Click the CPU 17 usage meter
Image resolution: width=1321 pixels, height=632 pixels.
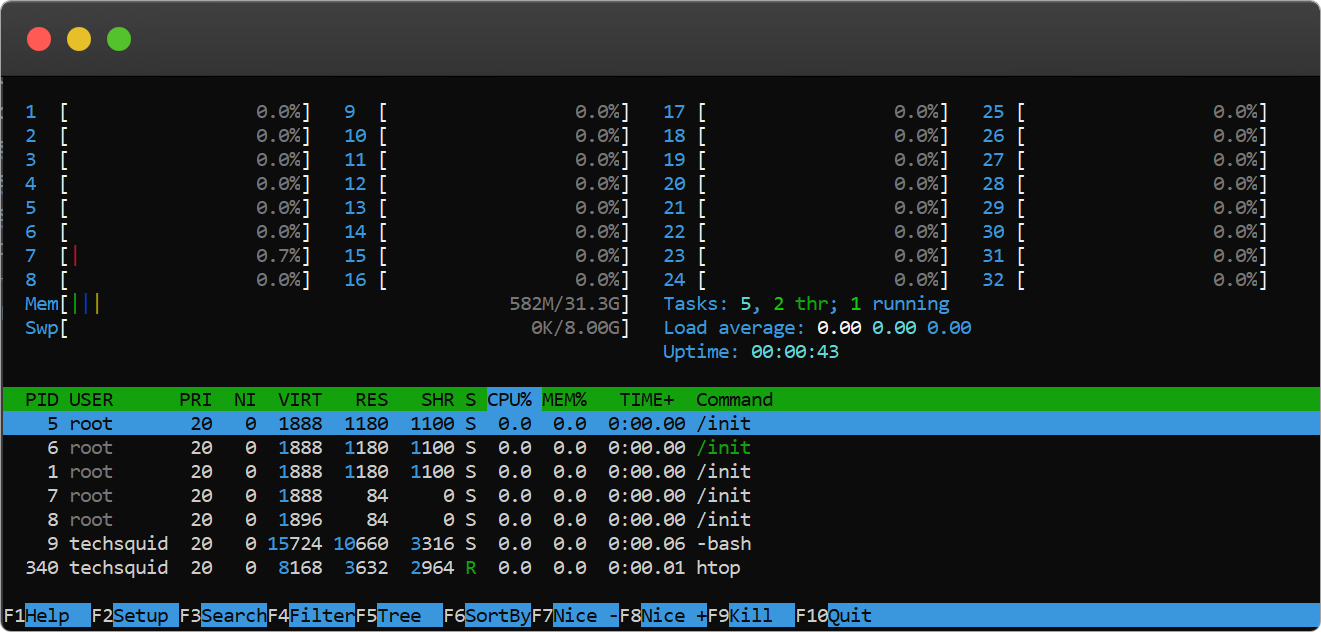pyautogui.click(x=807, y=112)
